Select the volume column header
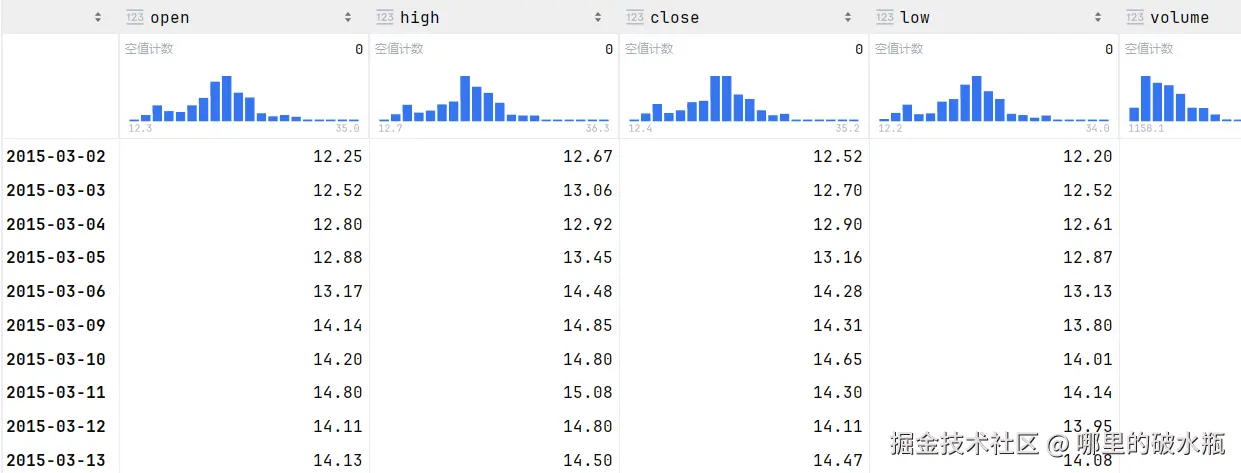 [1180, 17]
